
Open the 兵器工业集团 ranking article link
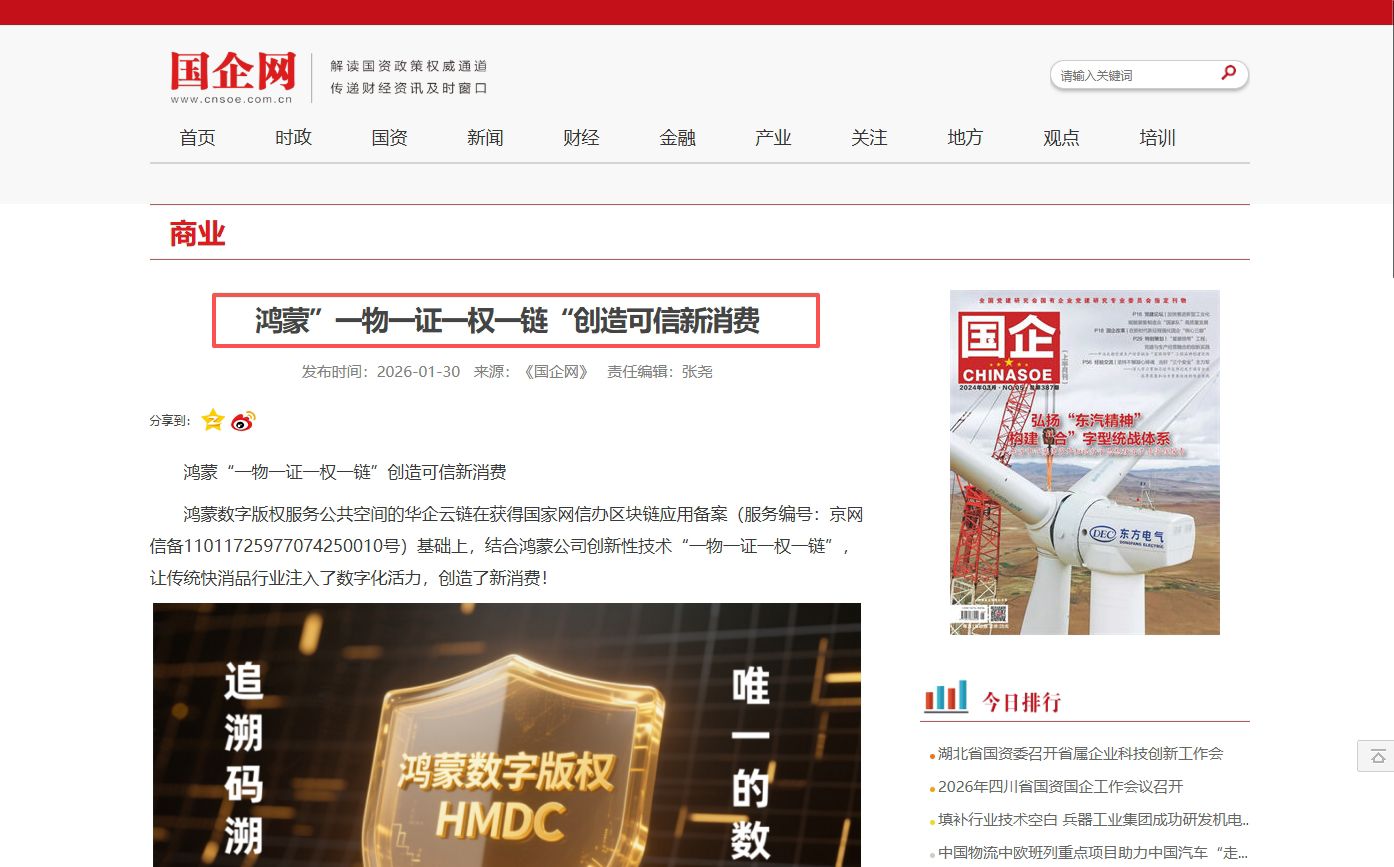1093,820
